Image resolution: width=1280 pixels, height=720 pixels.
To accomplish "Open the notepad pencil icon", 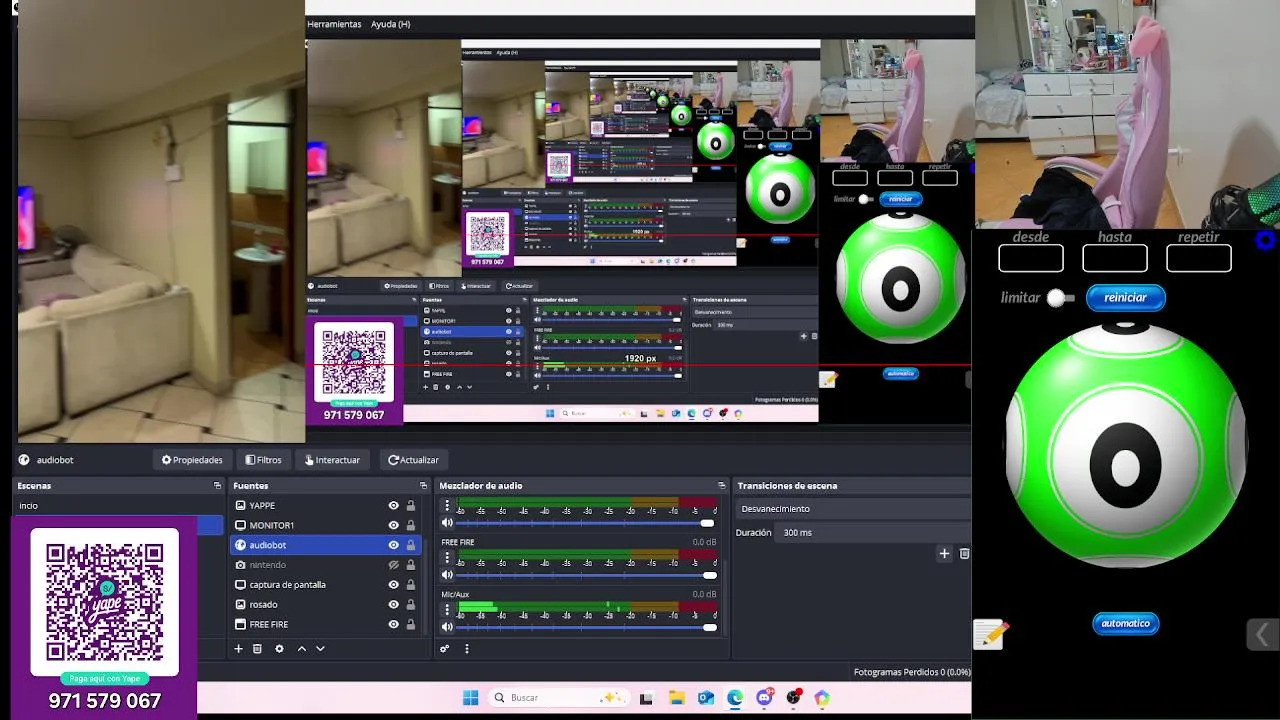I will tap(990, 634).
